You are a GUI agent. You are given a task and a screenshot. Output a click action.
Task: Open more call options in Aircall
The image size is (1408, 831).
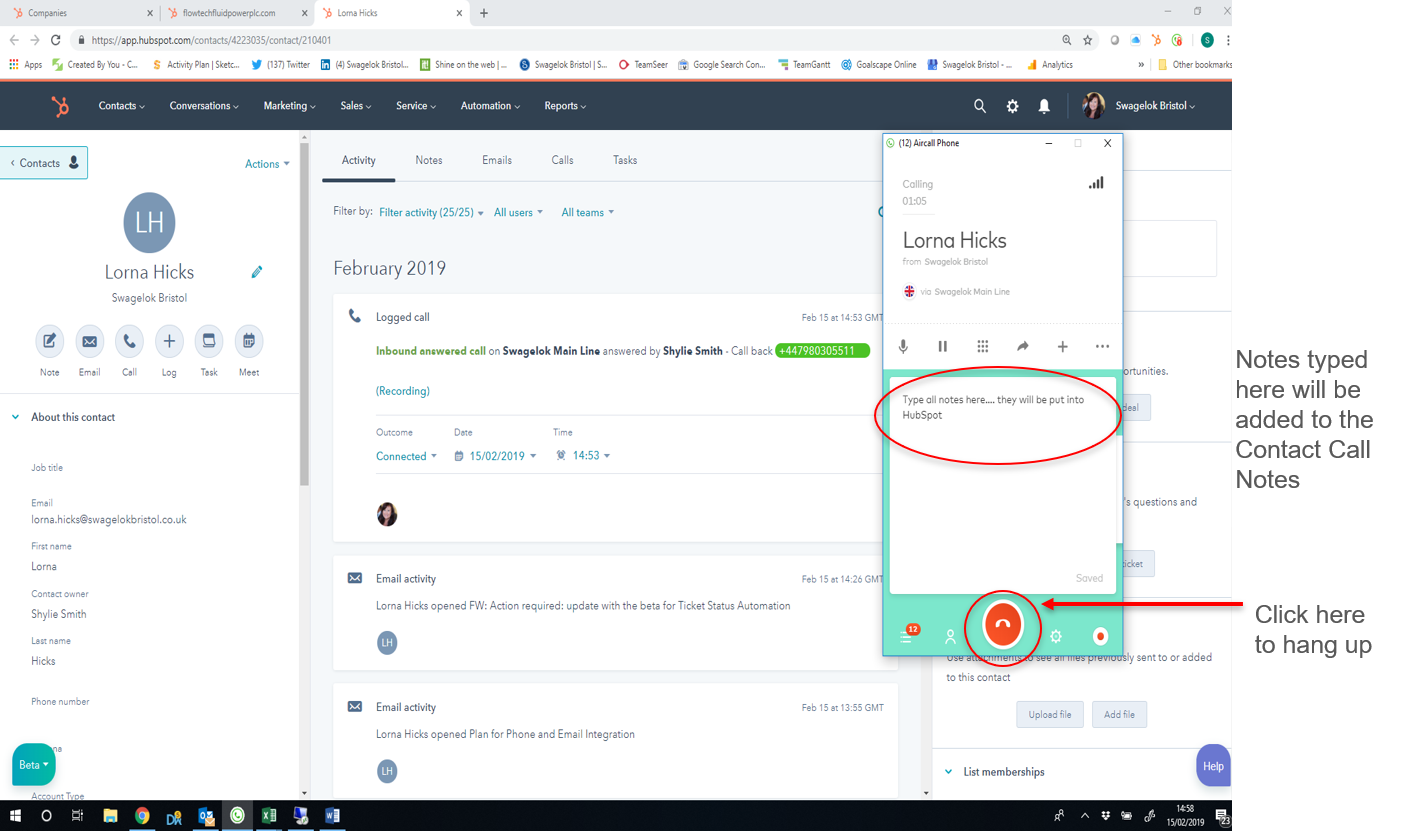pyautogui.click(x=1102, y=346)
